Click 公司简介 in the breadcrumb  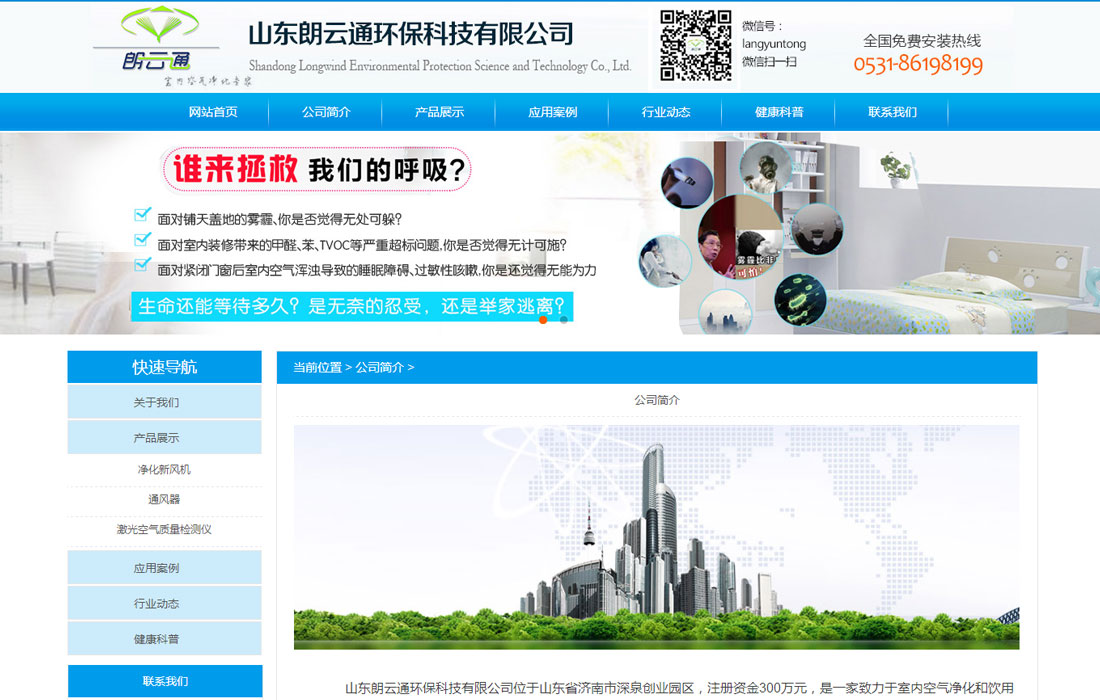380,368
